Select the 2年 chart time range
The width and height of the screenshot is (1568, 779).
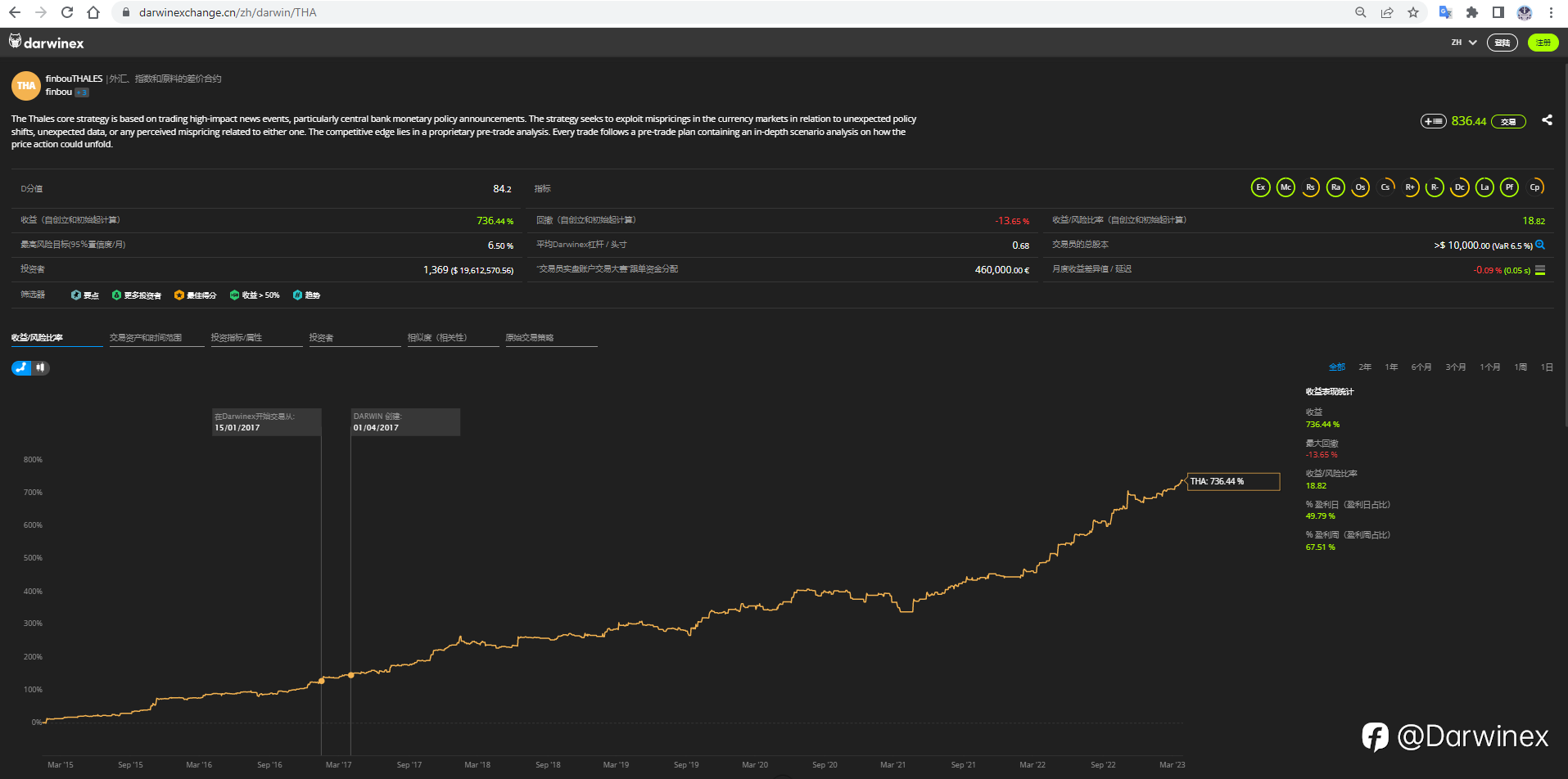click(1365, 367)
